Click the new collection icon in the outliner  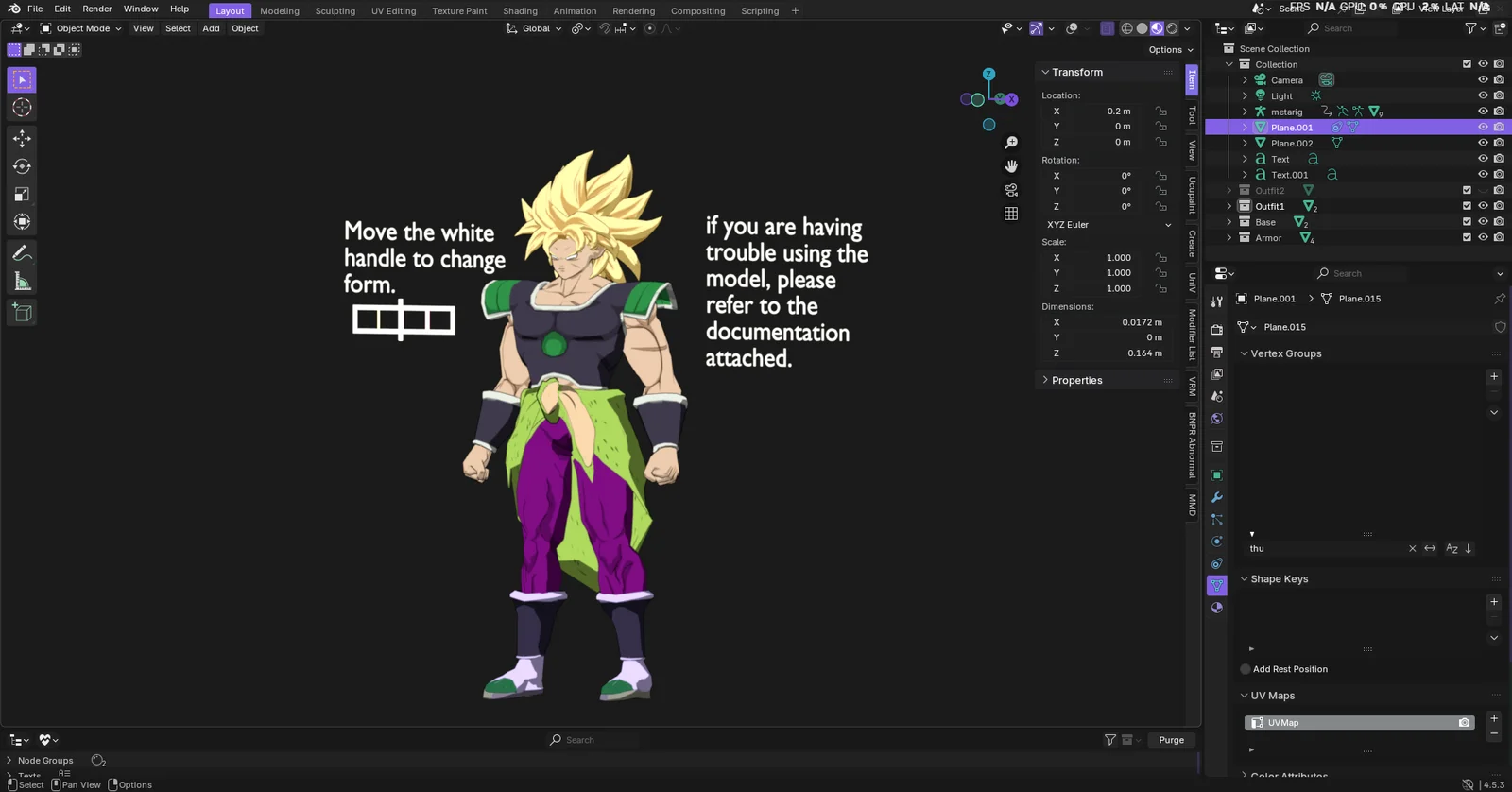[1500, 28]
